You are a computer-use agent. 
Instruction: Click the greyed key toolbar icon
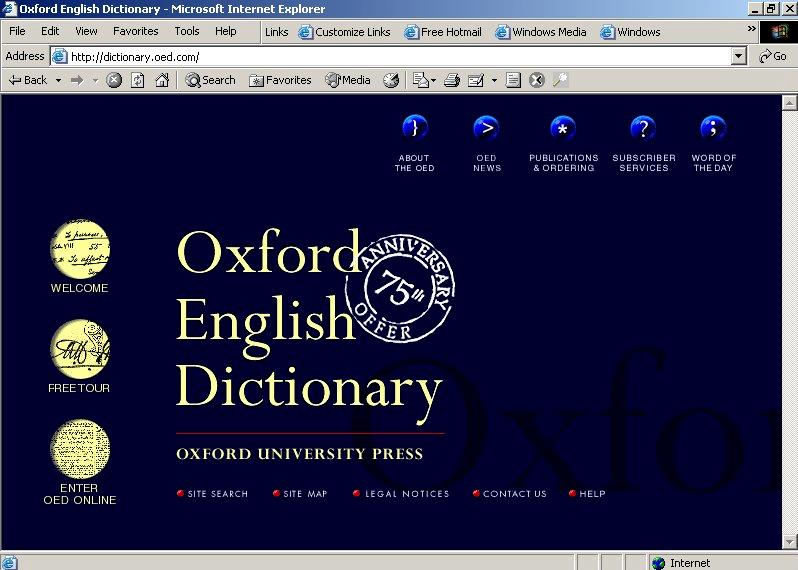pos(560,80)
